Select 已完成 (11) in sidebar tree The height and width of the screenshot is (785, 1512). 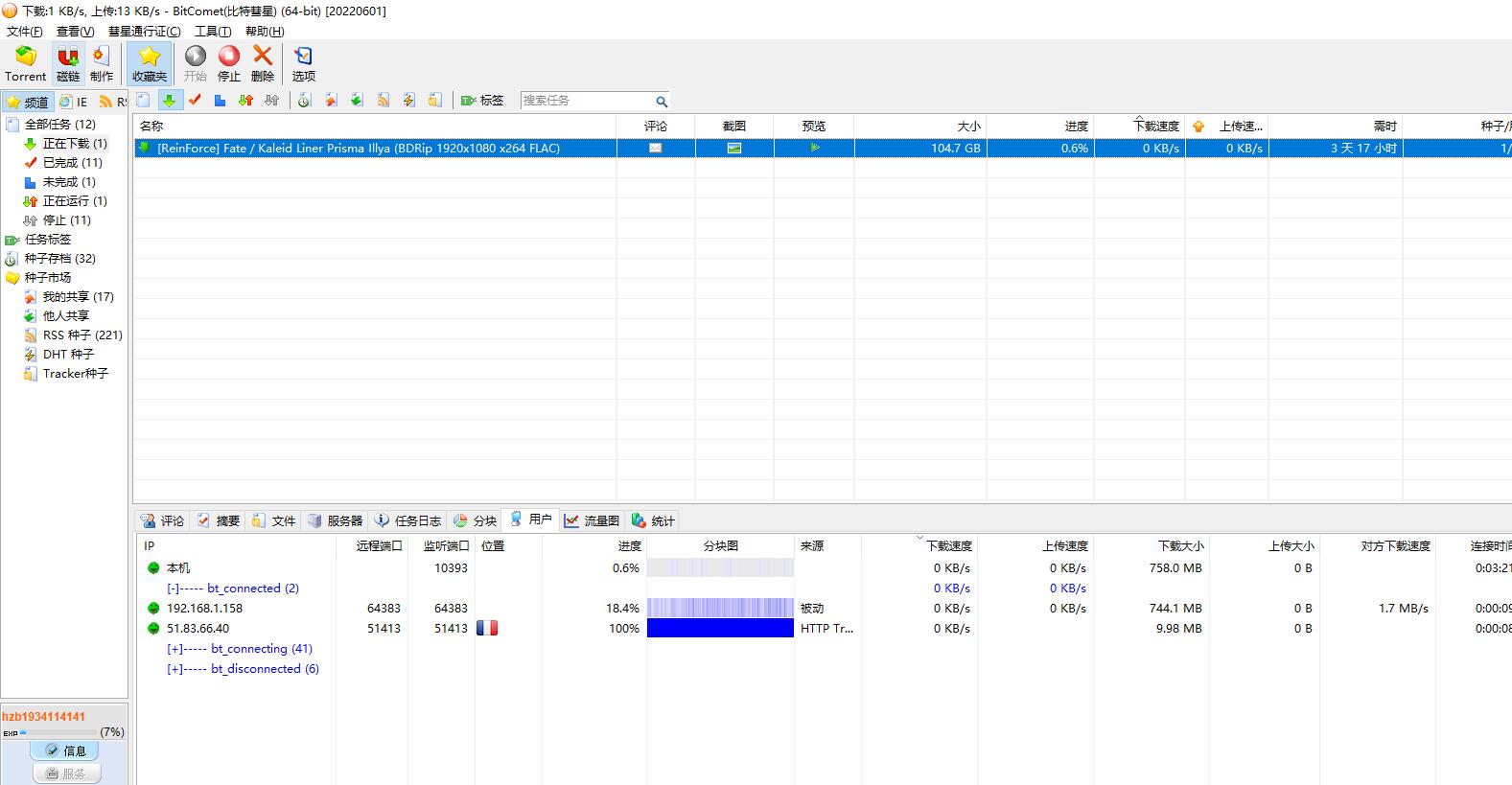72,163
